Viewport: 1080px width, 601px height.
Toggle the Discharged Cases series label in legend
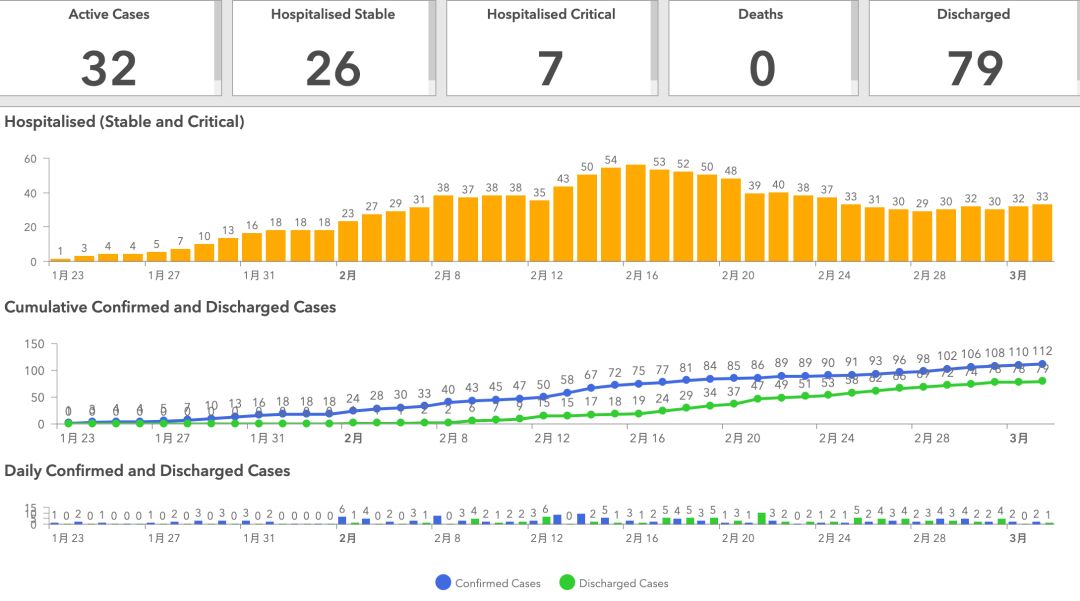623,583
